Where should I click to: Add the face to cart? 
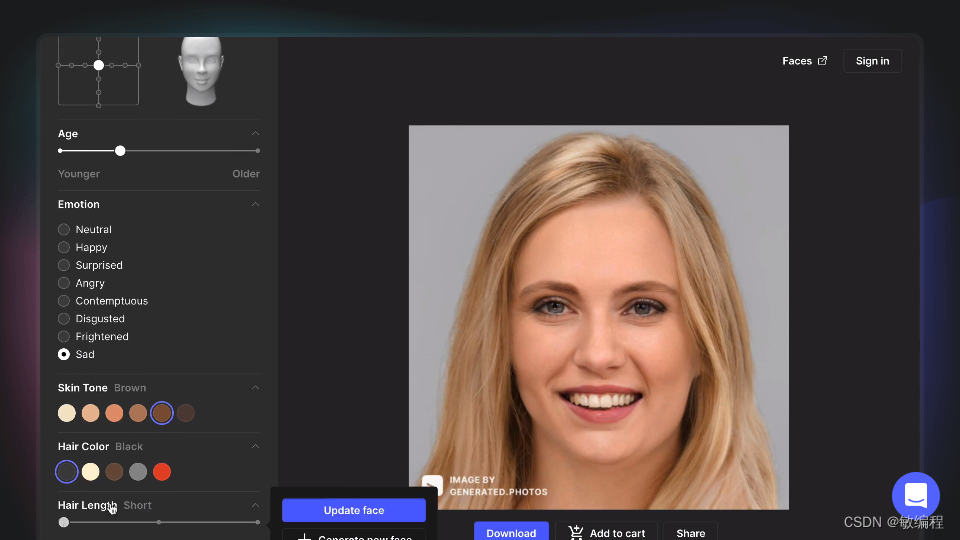[606, 532]
